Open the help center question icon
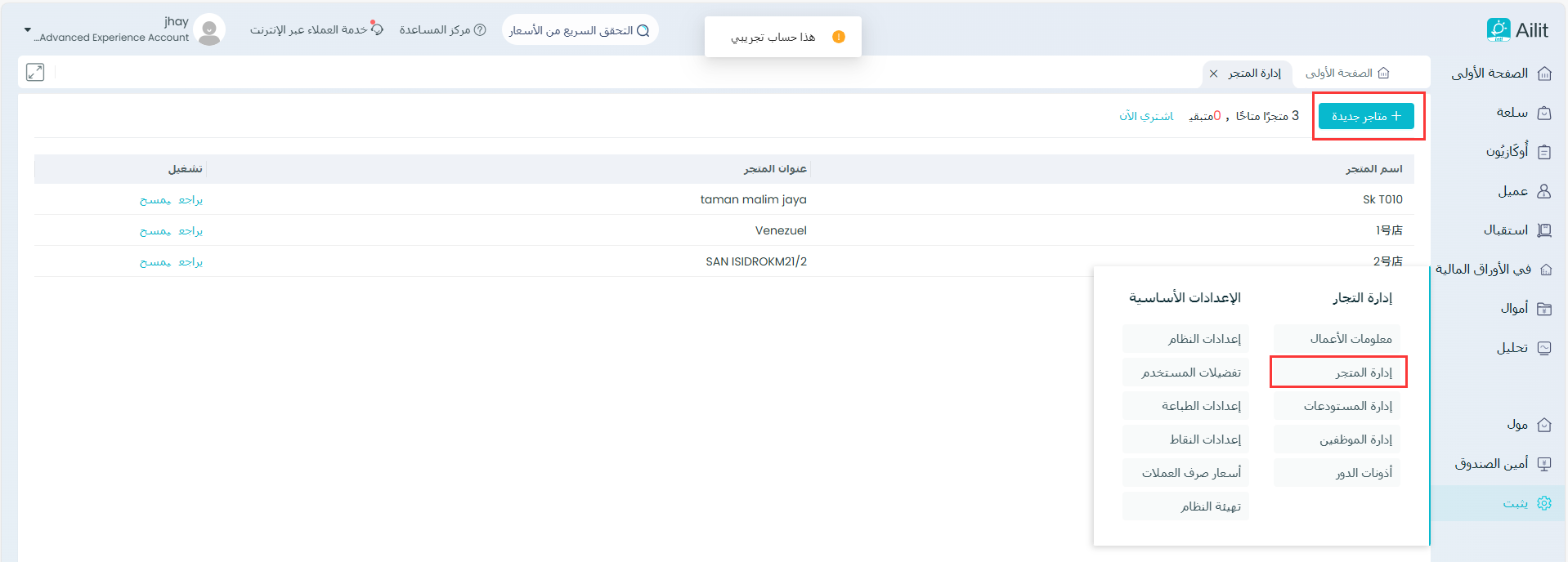Image resolution: width=1568 pixels, height=562 pixels. coord(480,30)
